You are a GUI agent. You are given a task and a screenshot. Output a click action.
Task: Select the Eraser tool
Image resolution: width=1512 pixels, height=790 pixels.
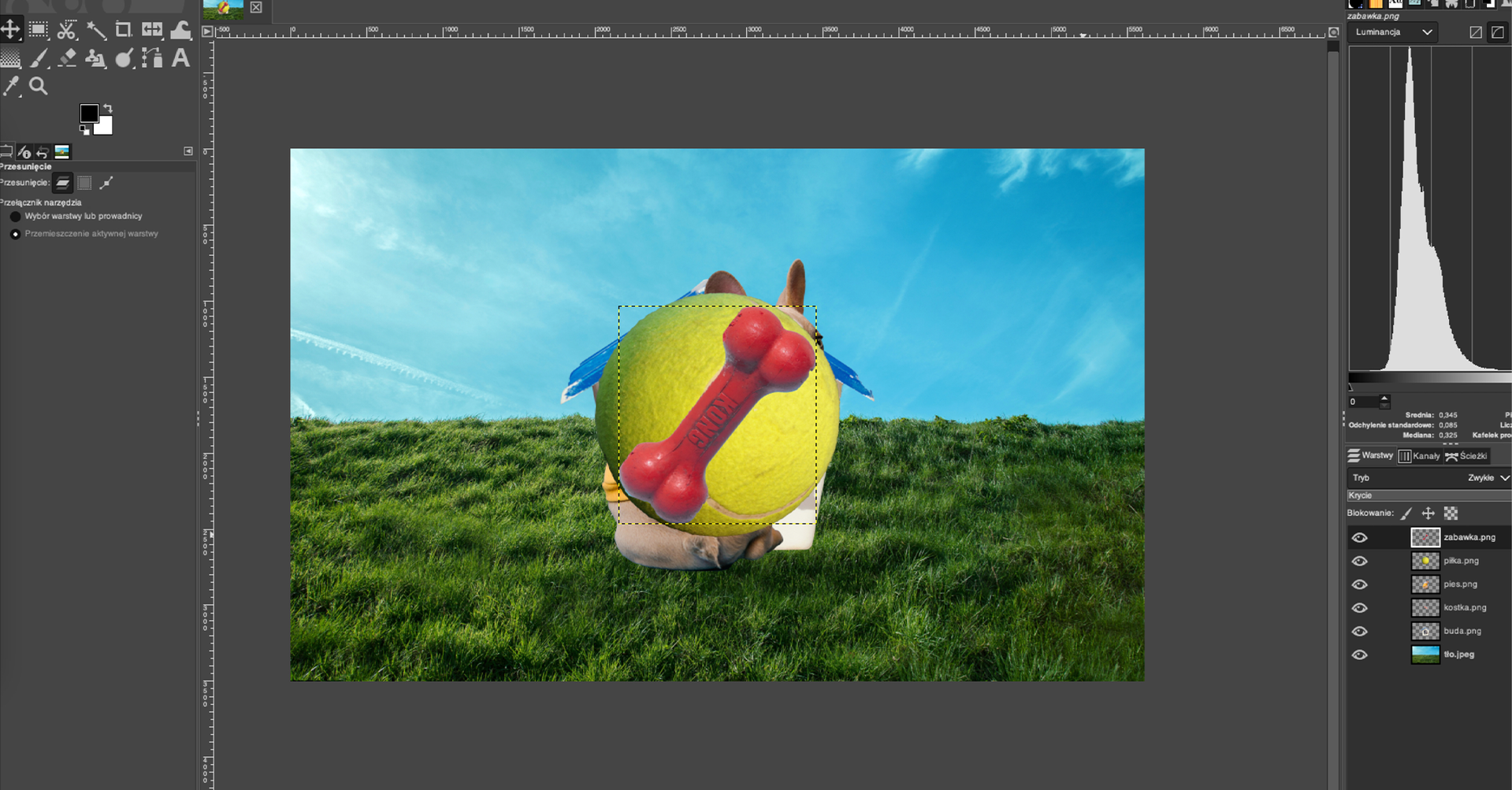(x=67, y=58)
